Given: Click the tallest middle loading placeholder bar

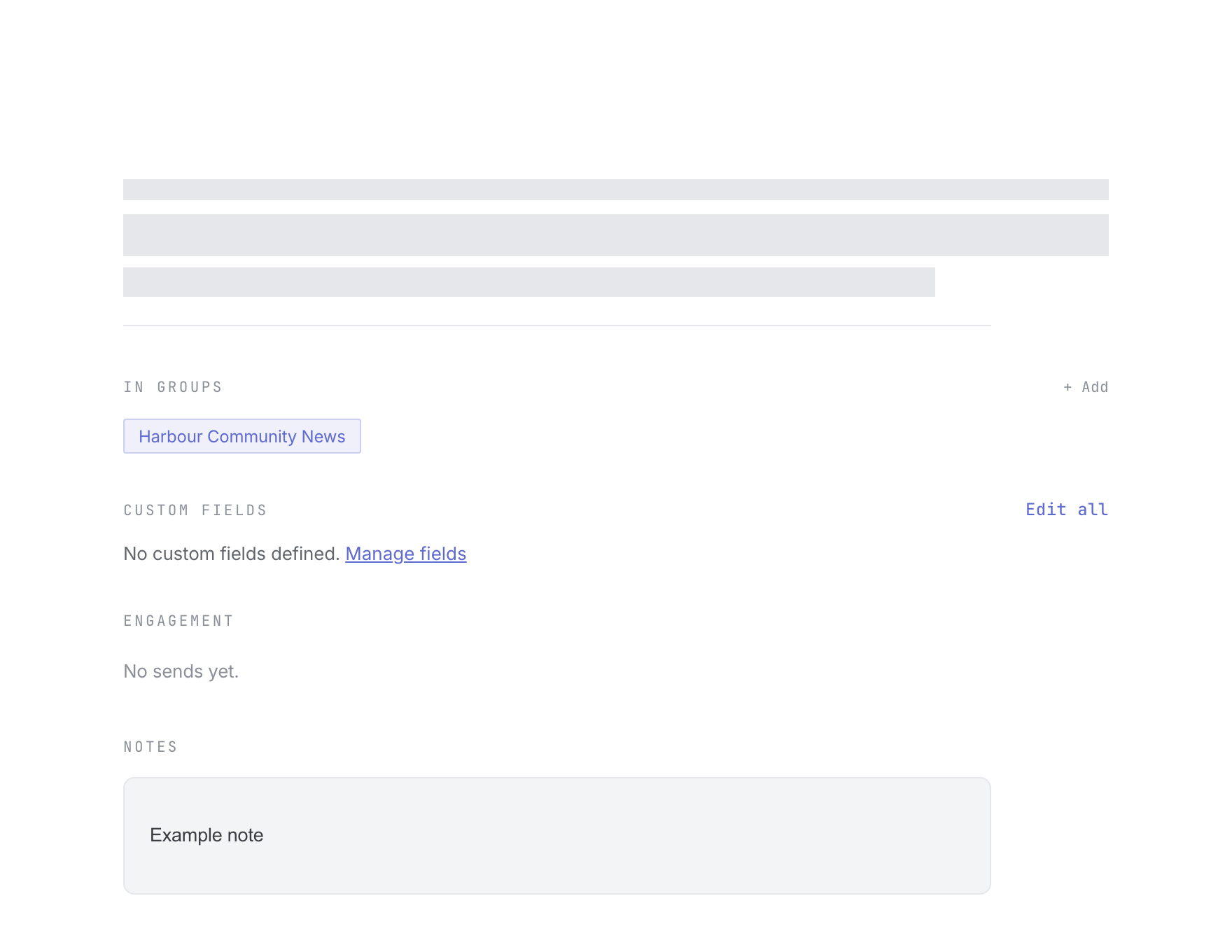Looking at the screenshot, I should [616, 235].
